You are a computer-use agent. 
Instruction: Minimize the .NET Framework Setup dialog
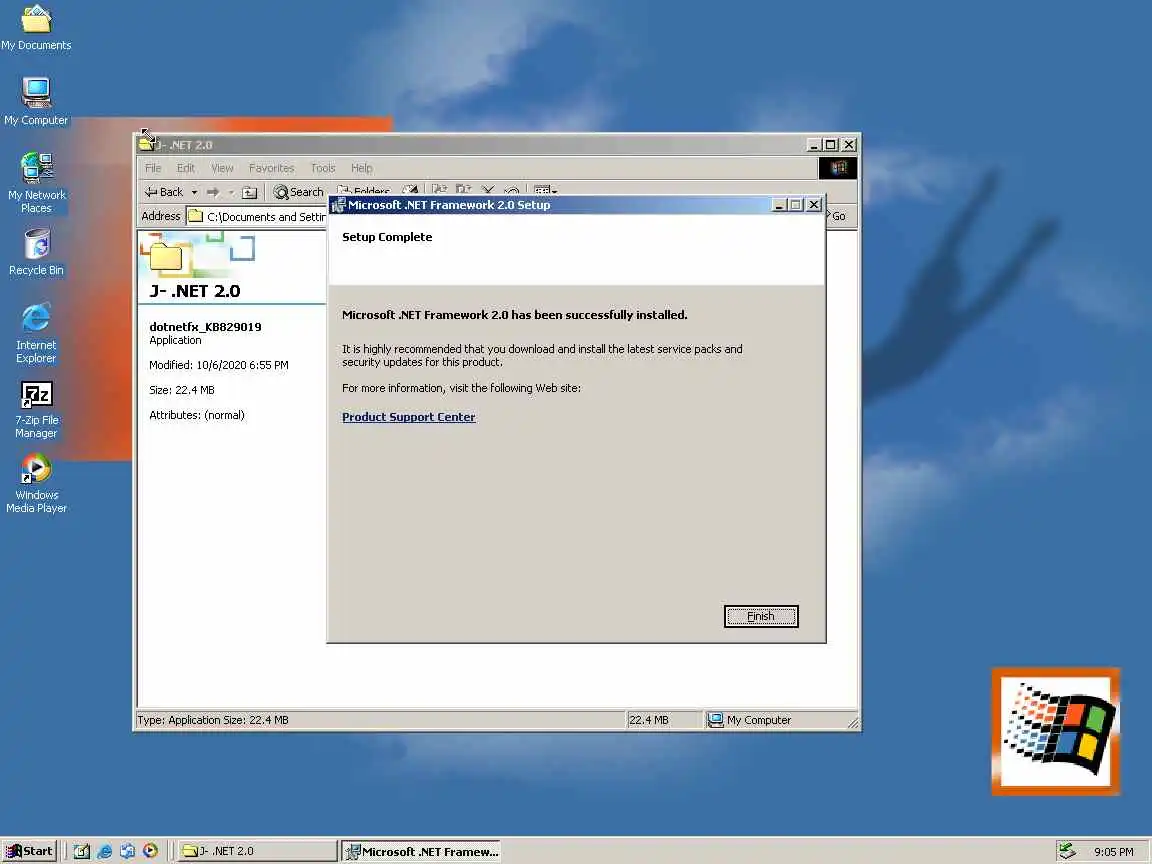tap(780, 205)
